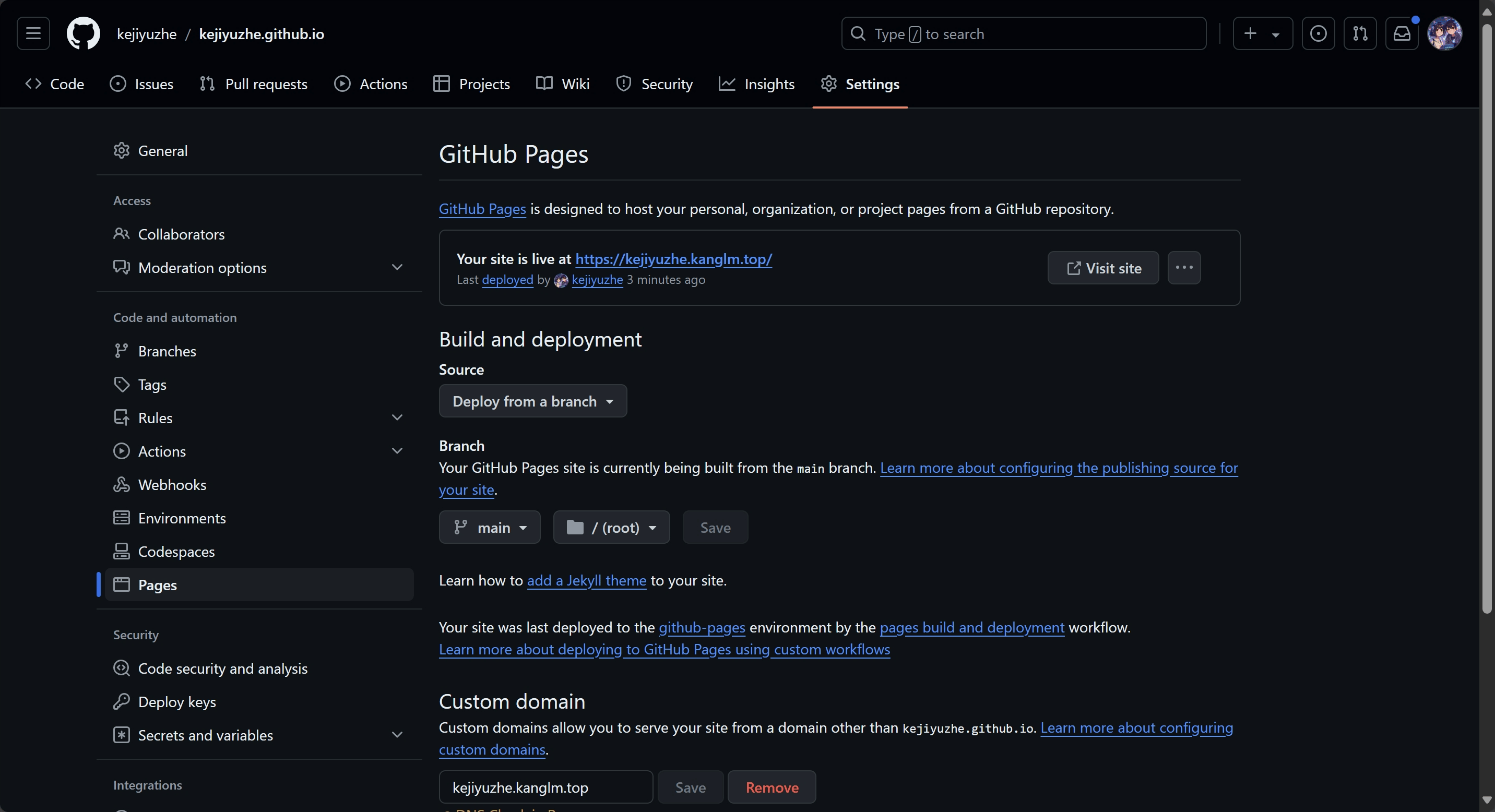This screenshot has width=1495, height=812.
Task: Click the 'Type / to search' box
Action: click(1024, 33)
